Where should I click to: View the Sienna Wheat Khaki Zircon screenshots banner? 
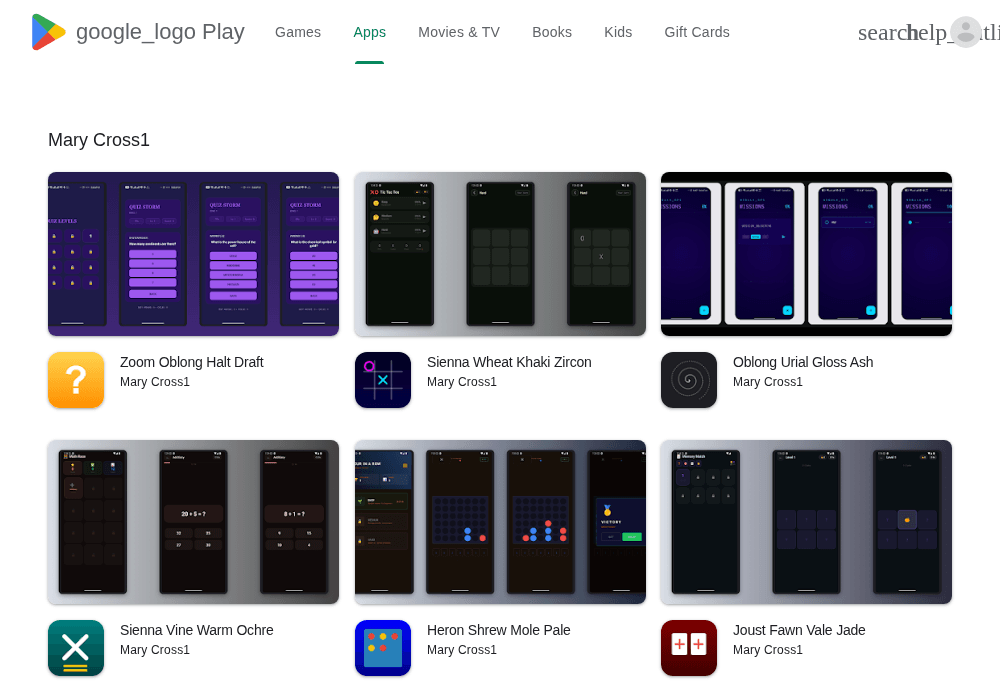(x=500, y=254)
